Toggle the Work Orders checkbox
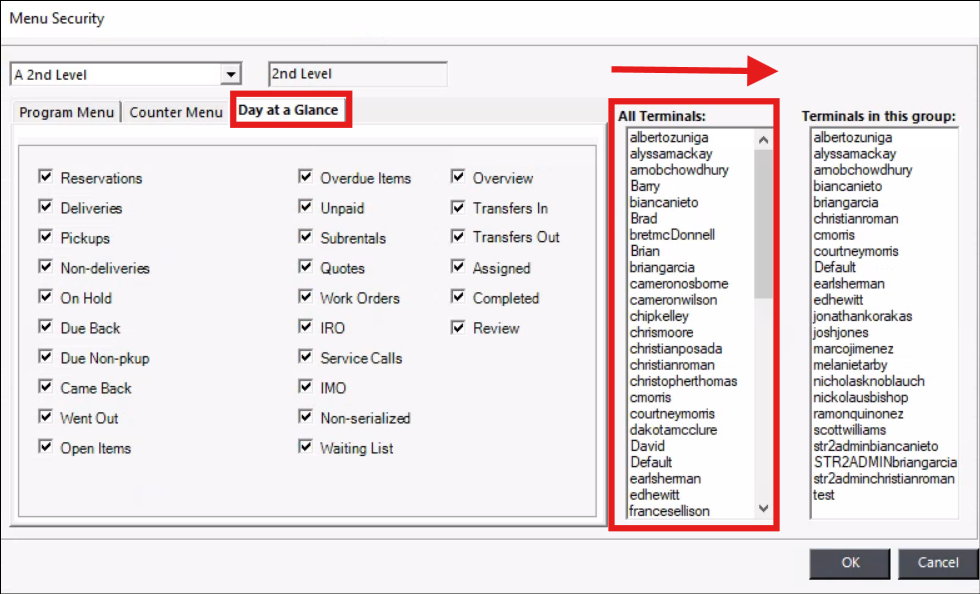Image resolution: width=980 pixels, height=594 pixels. pos(305,297)
